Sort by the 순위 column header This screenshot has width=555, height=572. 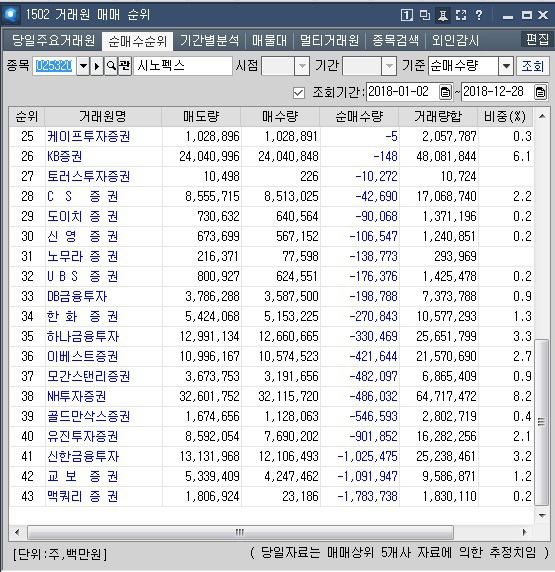(27, 117)
